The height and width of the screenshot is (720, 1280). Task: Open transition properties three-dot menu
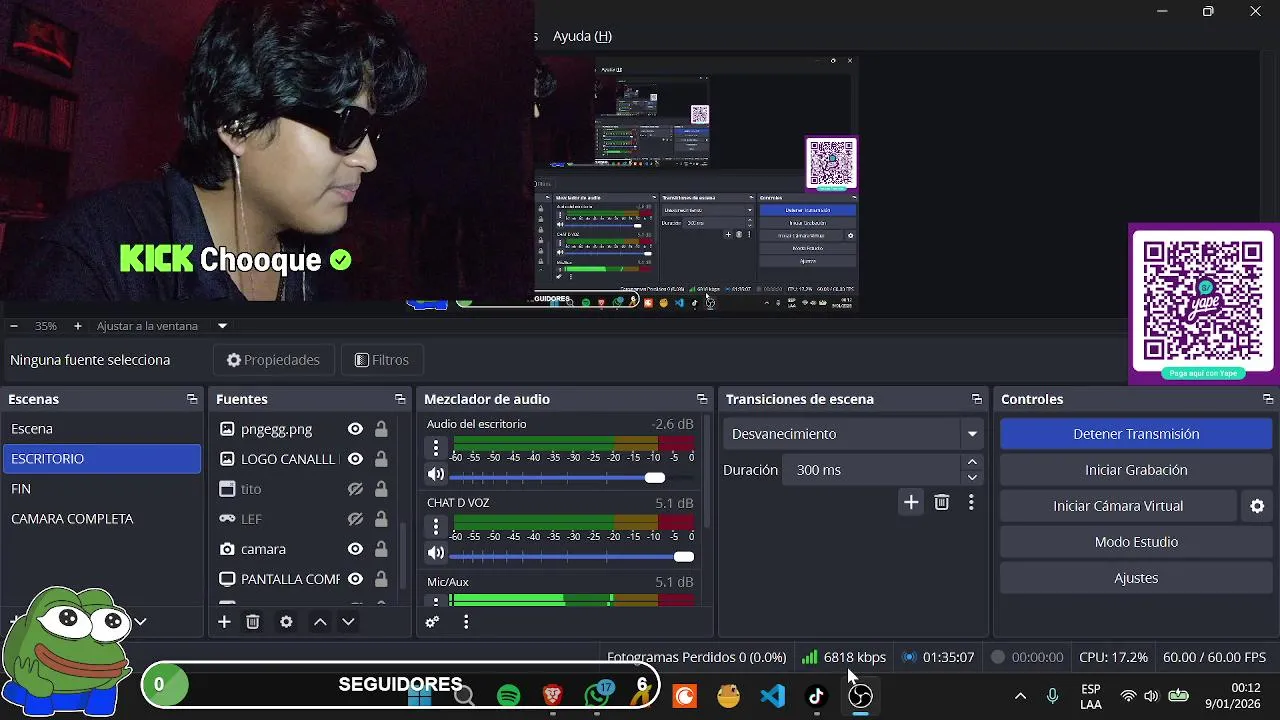click(x=971, y=502)
